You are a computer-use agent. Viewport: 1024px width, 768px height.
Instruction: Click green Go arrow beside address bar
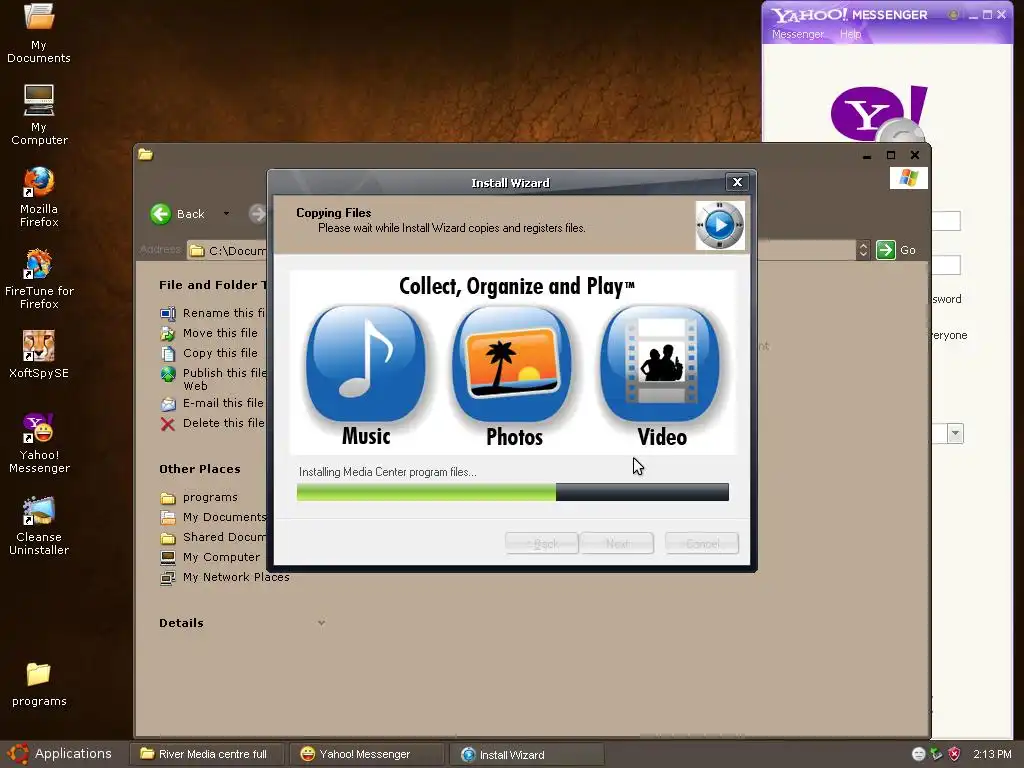886,249
